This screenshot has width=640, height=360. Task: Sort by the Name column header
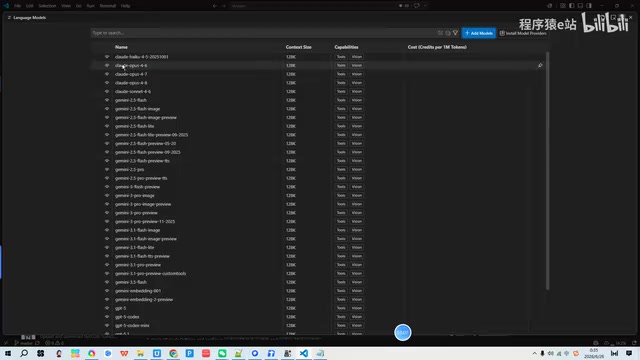[121, 47]
